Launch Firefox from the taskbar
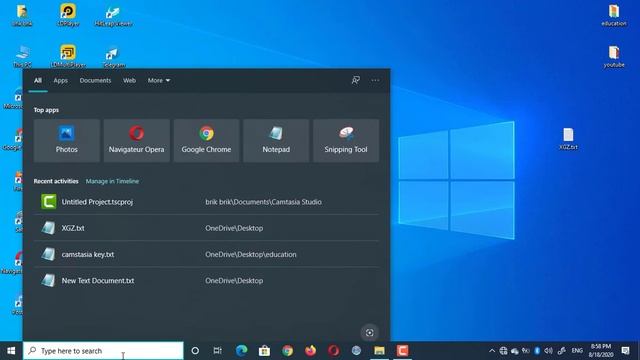640x360 pixels. (310, 351)
